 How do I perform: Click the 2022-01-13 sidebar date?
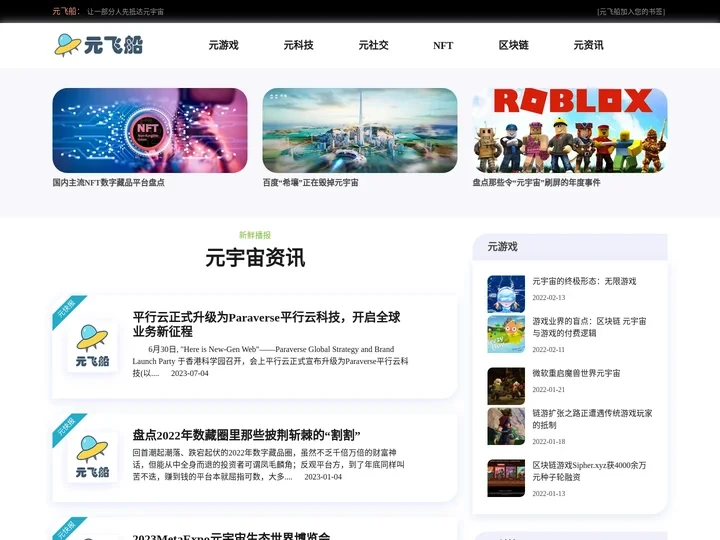pyautogui.click(x=549, y=494)
